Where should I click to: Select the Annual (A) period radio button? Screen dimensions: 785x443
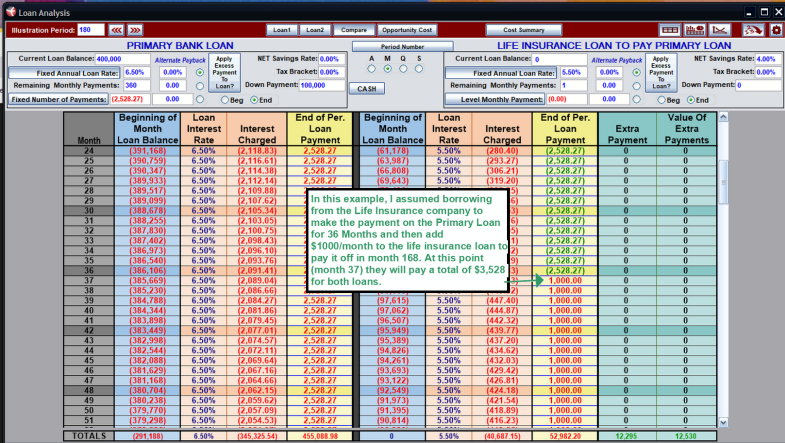[x=371, y=69]
